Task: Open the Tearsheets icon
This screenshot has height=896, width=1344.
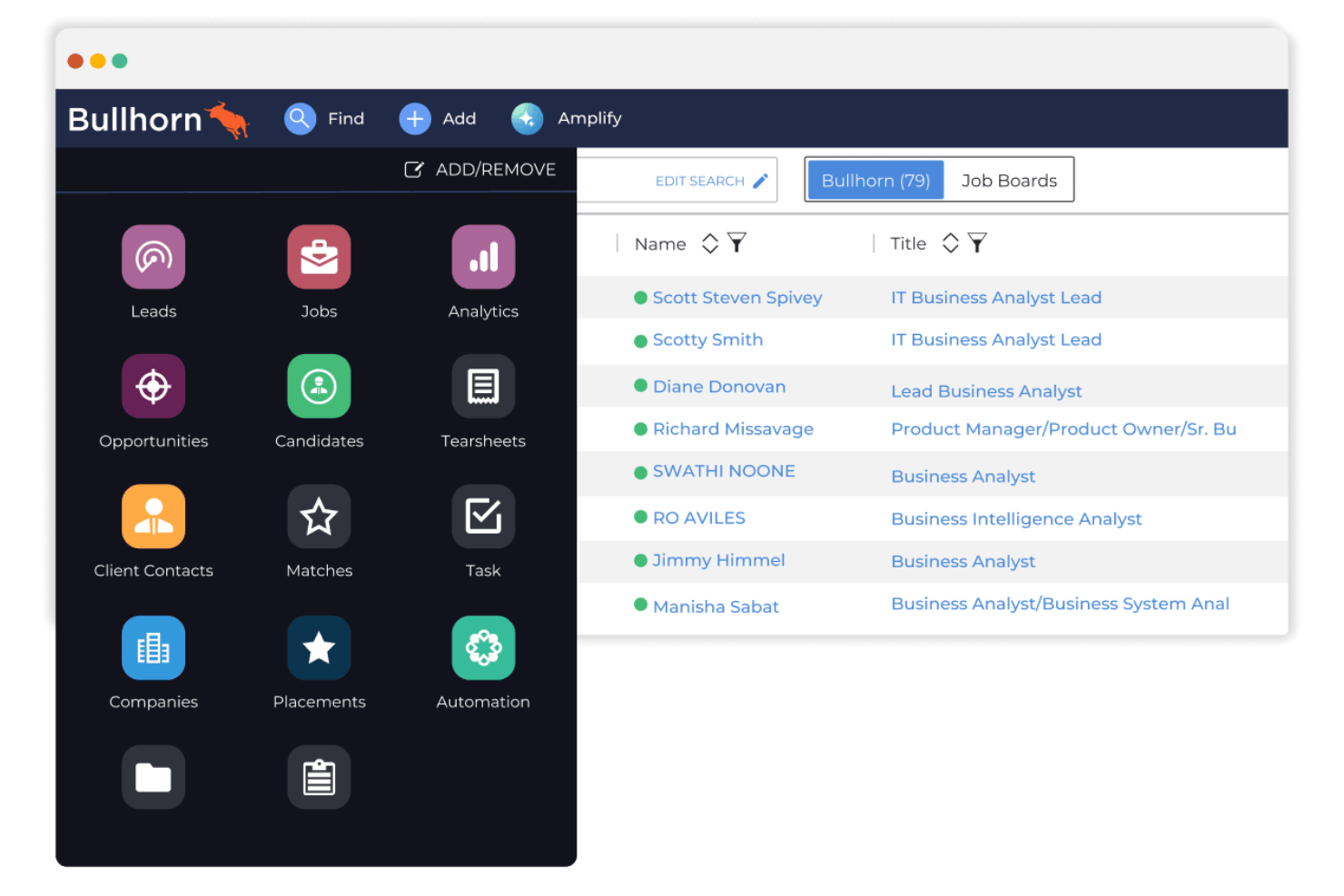Action: tap(483, 387)
